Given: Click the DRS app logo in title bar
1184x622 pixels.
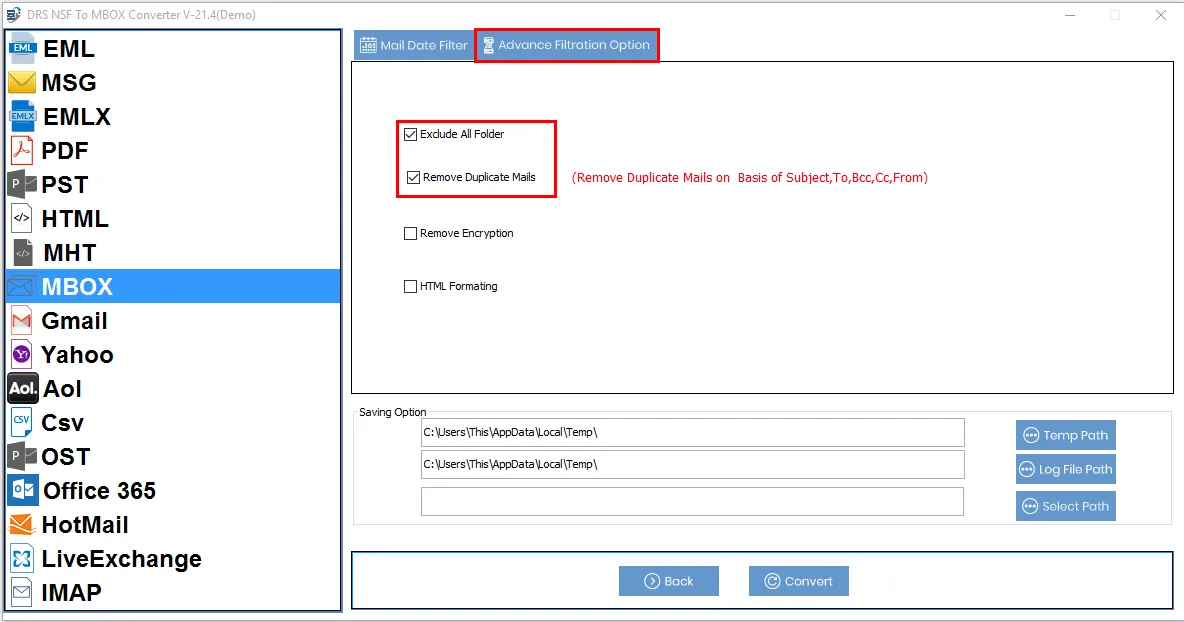Looking at the screenshot, I should [14, 14].
